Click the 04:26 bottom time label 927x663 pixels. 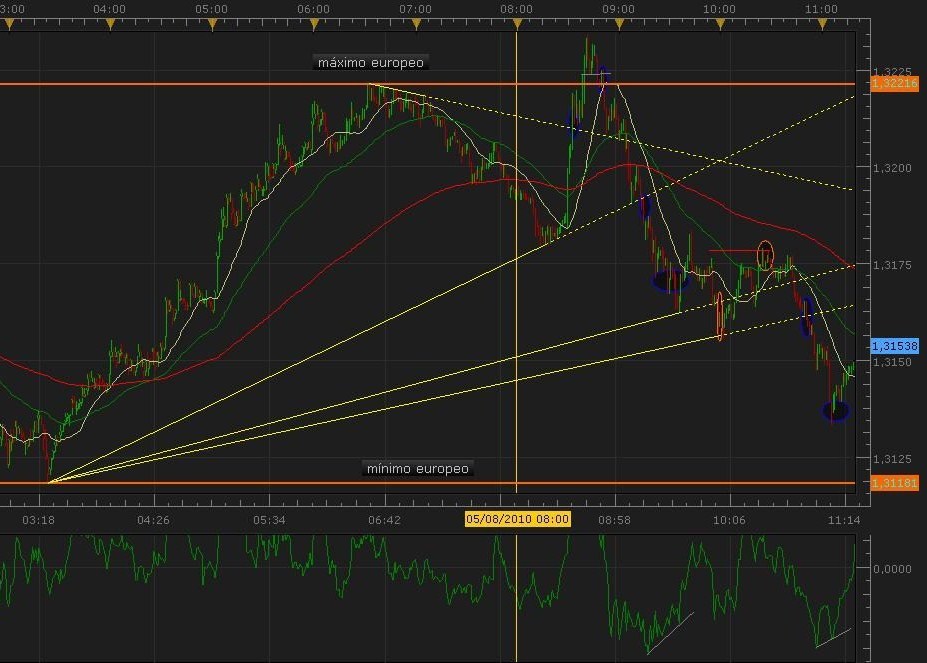pos(153,520)
